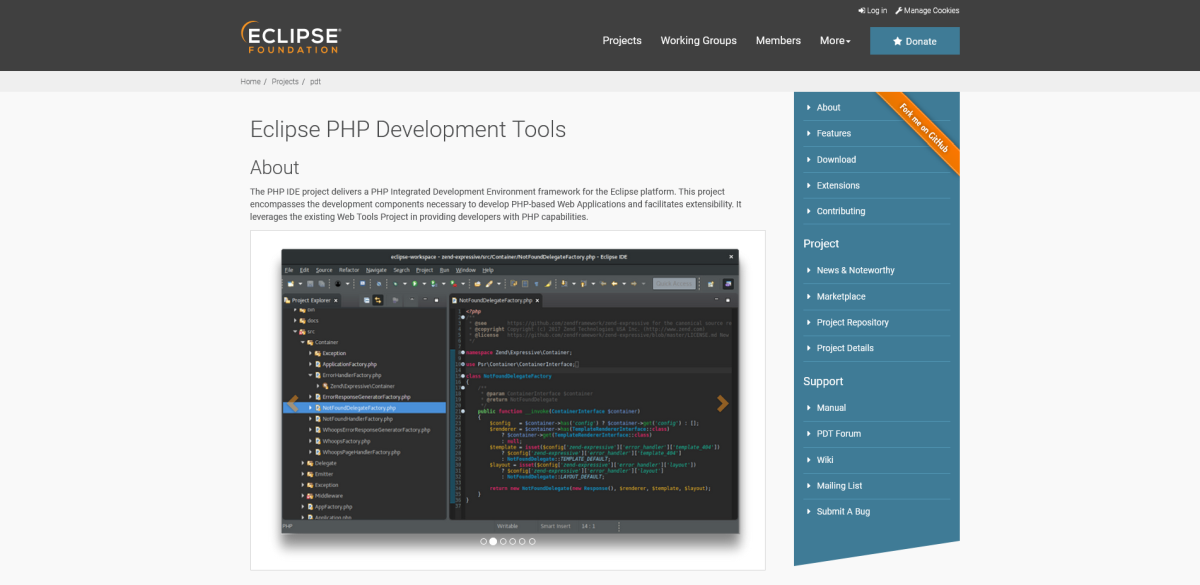Open Projects in the breadcrumb trail
This screenshot has height=585, width=1200.
point(285,81)
